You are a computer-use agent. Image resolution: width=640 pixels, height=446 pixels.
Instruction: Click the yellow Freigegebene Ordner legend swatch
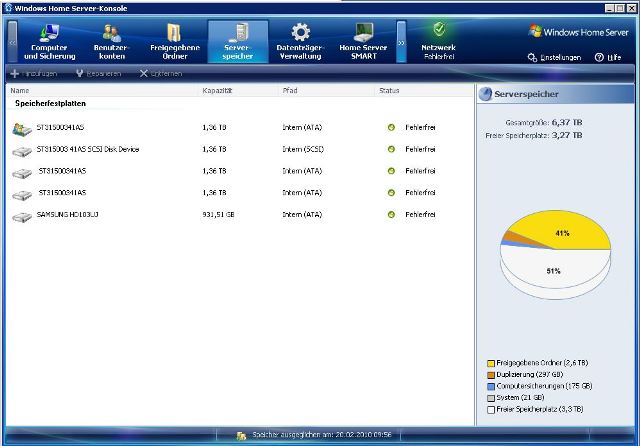[491, 363]
